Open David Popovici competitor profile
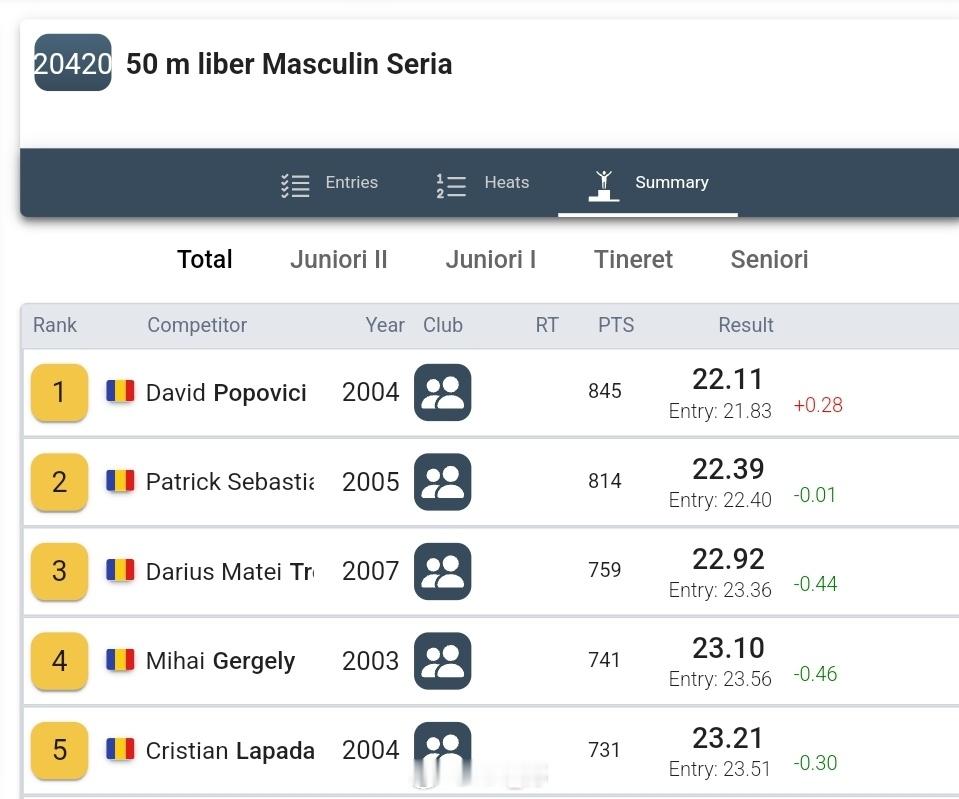Image resolution: width=959 pixels, height=799 pixels. (226, 393)
